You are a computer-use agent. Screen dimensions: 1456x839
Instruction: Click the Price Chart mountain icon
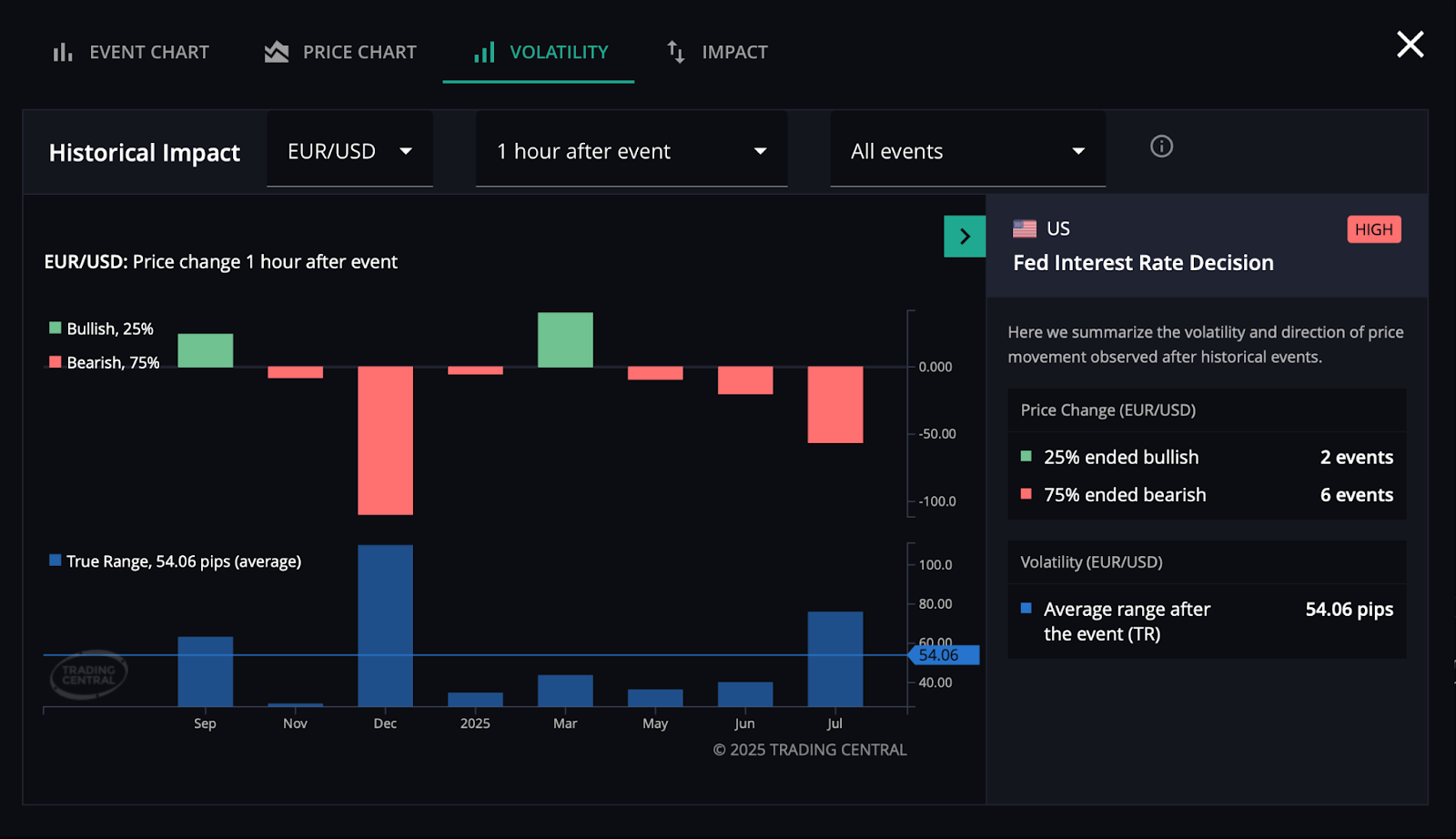tap(277, 53)
